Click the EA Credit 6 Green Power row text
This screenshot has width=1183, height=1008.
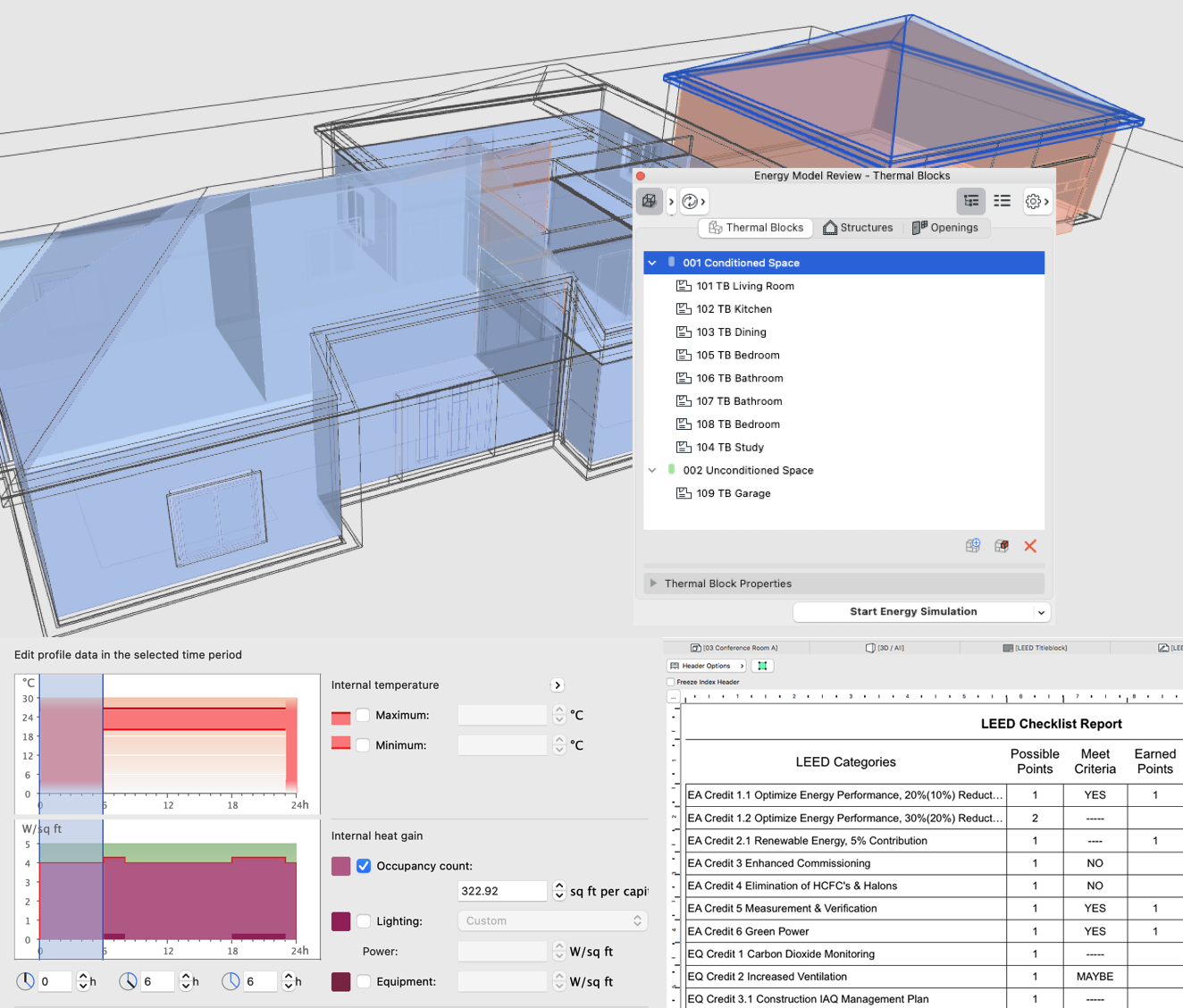[749, 931]
